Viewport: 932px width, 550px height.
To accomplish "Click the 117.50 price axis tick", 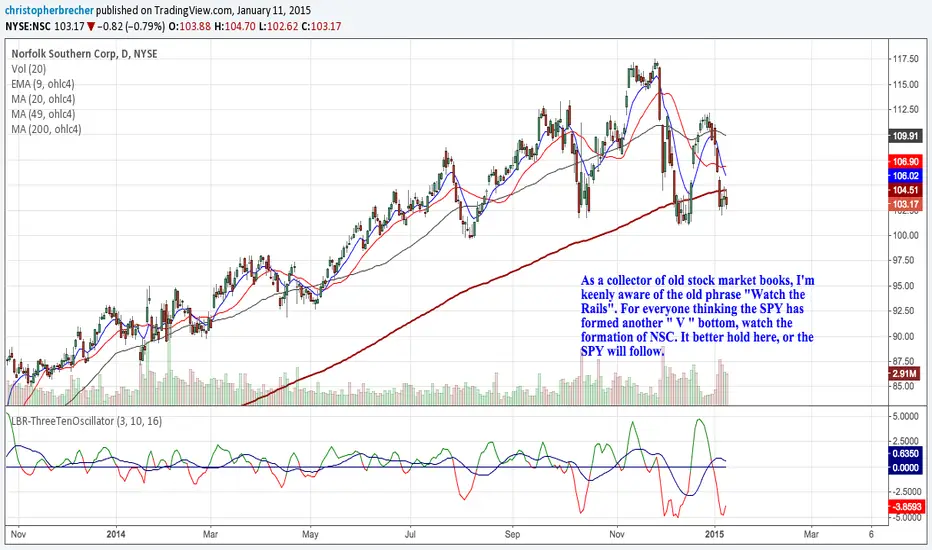I will point(906,59).
